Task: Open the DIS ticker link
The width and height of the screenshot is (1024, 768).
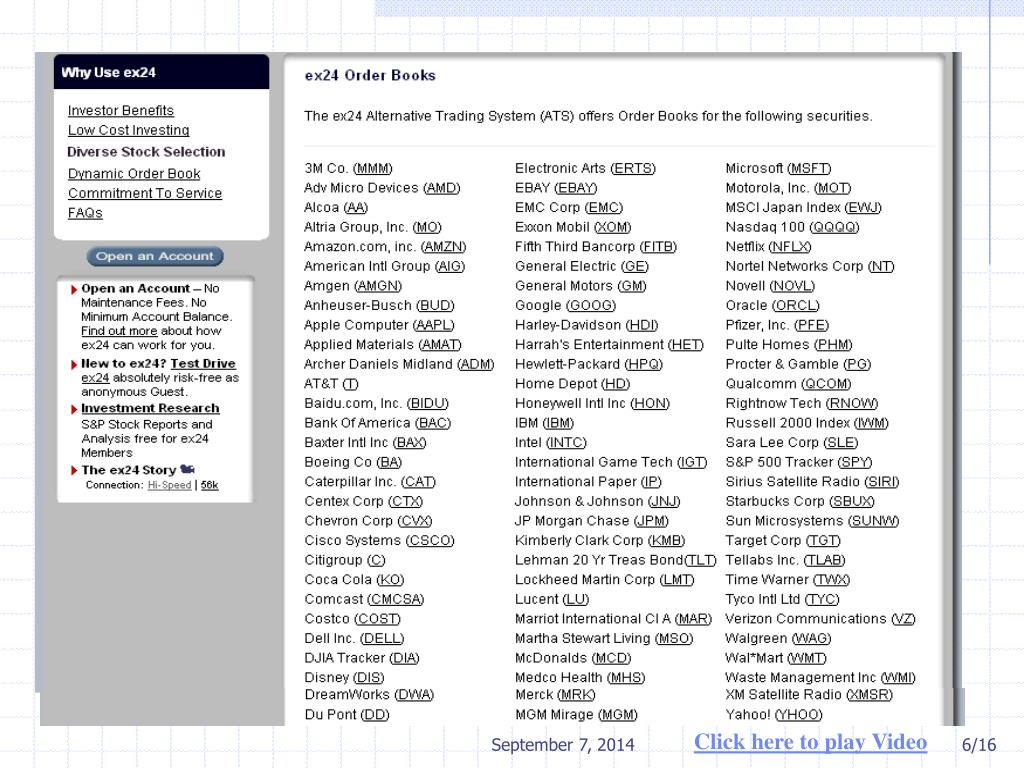Action: click(369, 678)
